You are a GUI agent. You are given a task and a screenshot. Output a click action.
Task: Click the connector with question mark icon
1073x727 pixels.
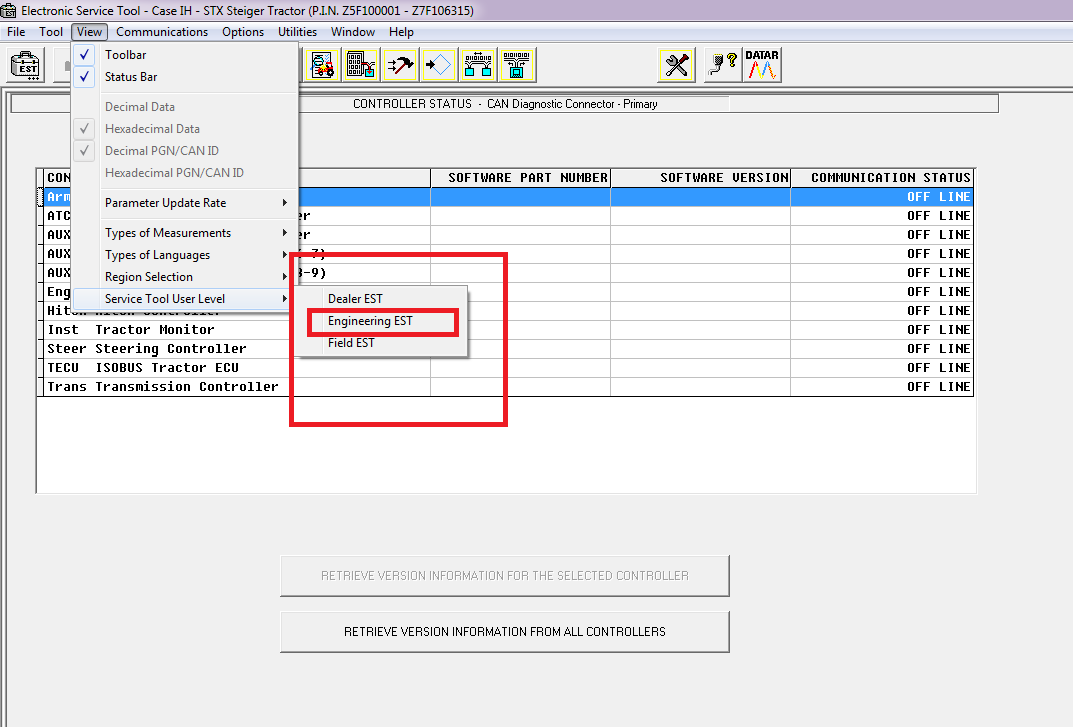tap(723, 65)
